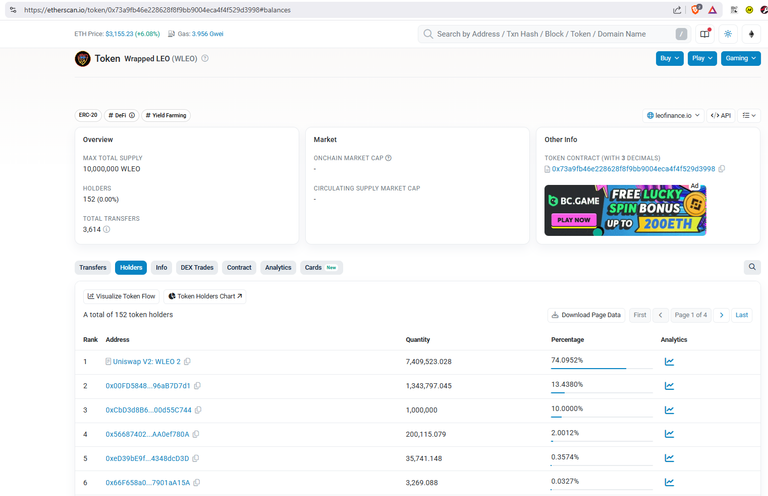
Task: Copy the token contract address
Action: pyautogui.click(x=721, y=169)
